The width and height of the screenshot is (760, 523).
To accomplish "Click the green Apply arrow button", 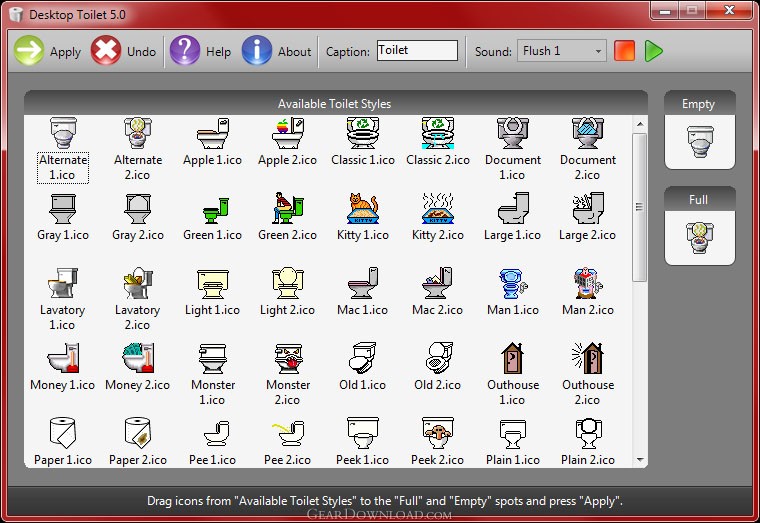I will (x=29, y=51).
